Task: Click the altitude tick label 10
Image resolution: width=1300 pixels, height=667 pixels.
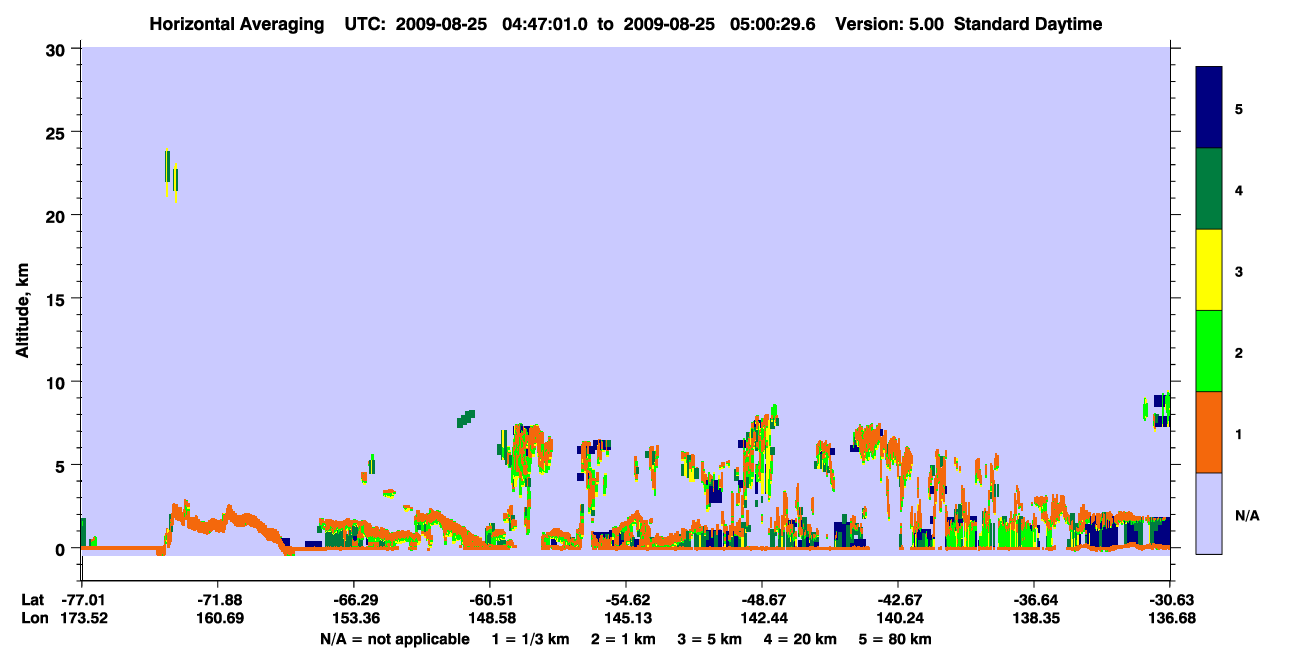Action: [x=57, y=382]
